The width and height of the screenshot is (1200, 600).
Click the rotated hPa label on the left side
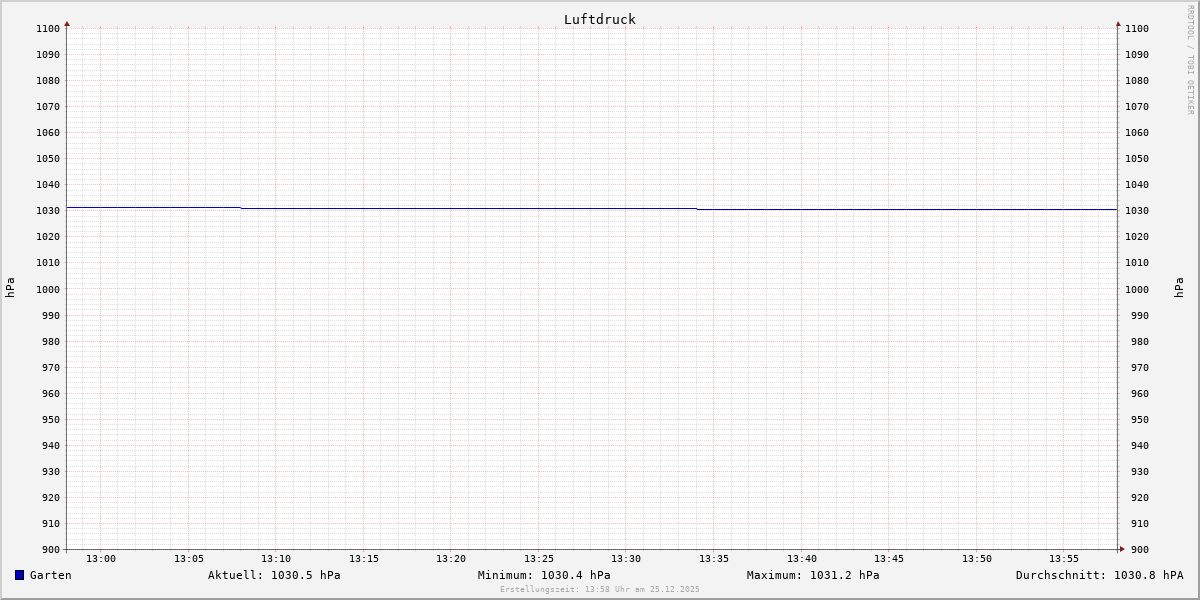[10, 288]
